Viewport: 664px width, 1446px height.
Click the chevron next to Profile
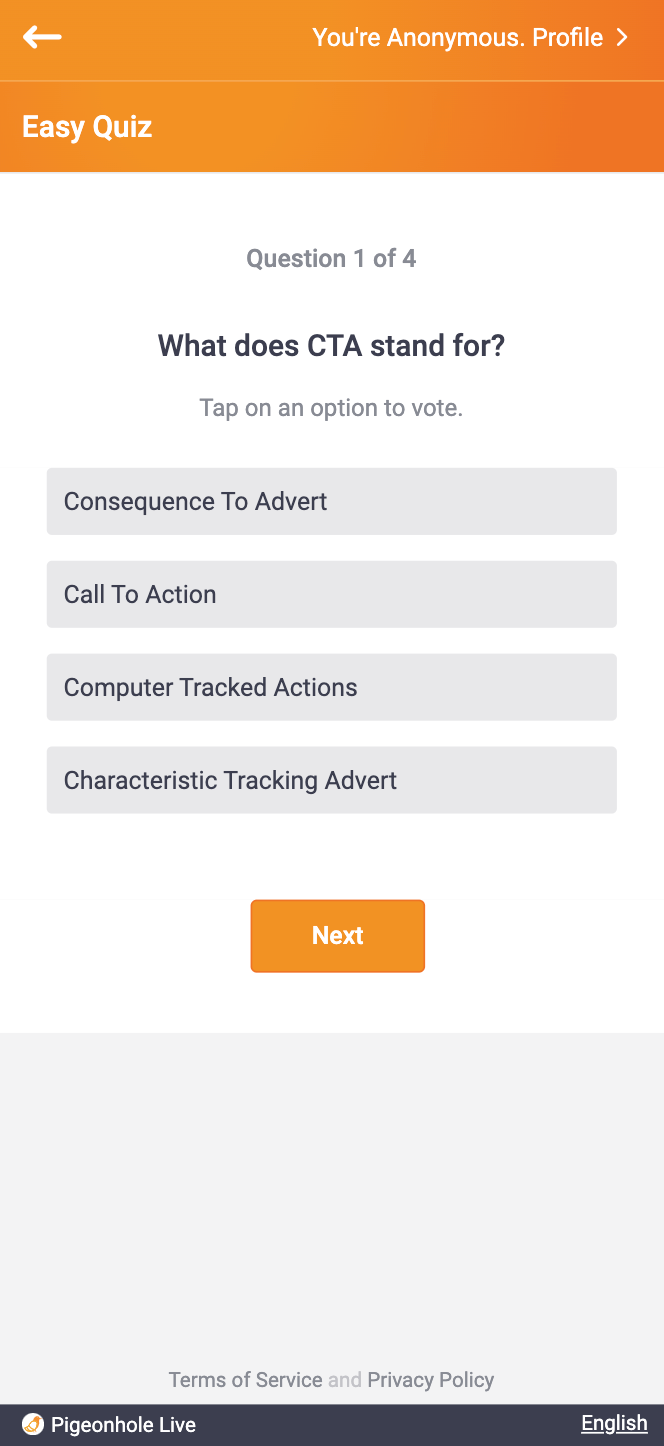(x=622, y=38)
